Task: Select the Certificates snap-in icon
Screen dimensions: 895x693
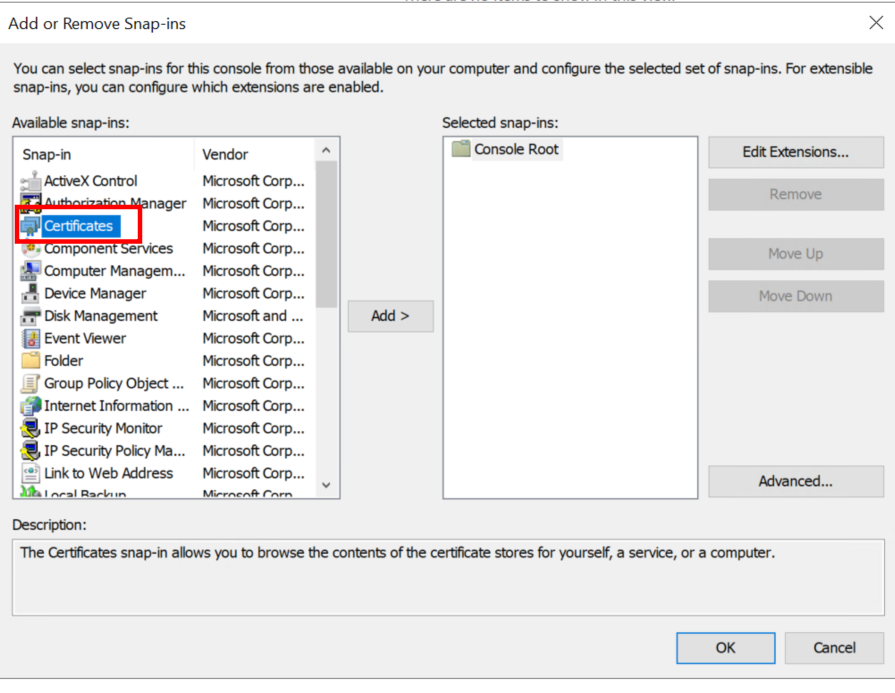Action: (30, 227)
